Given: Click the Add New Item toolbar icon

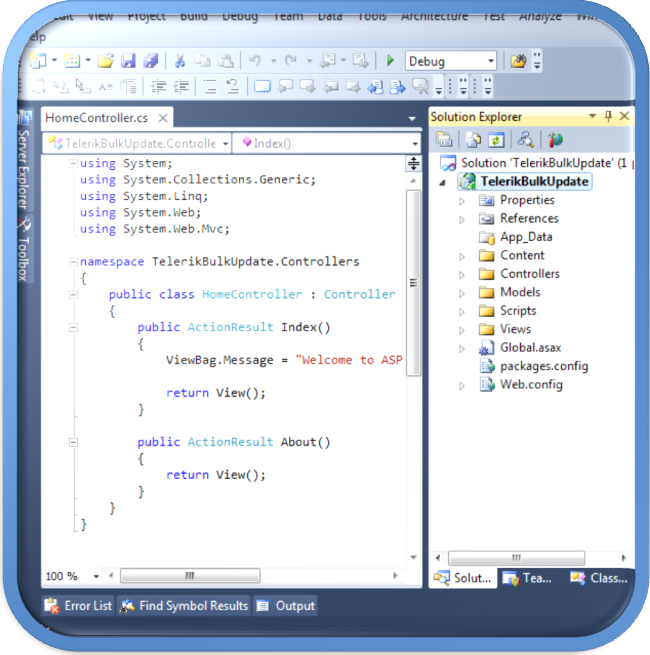Looking at the screenshot, I should pos(72,61).
